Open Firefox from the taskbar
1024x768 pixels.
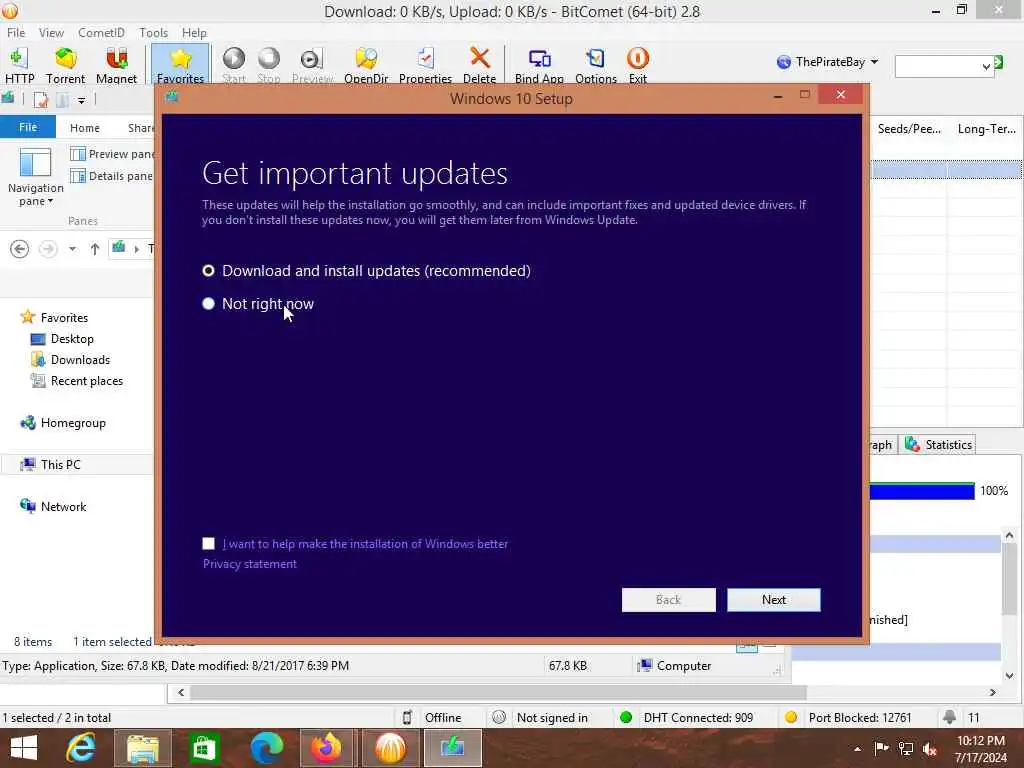pyautogui.click(x=327, y=748)
